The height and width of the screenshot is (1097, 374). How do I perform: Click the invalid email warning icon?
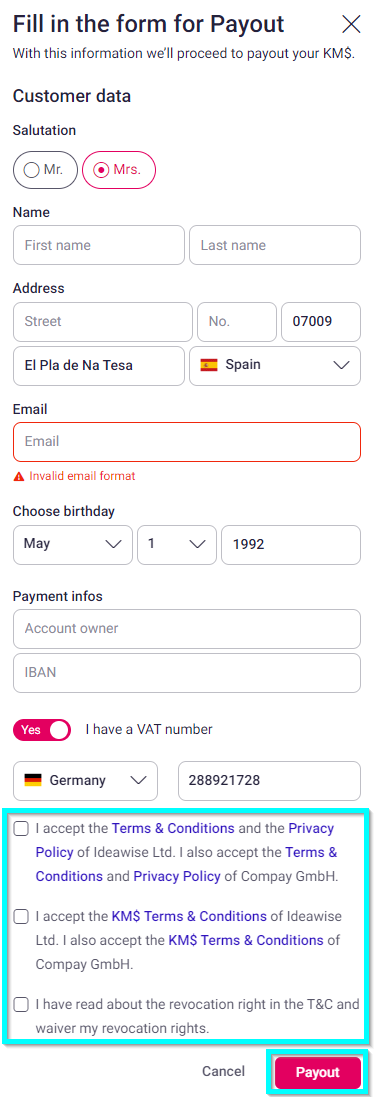click(x=19, y=476)
